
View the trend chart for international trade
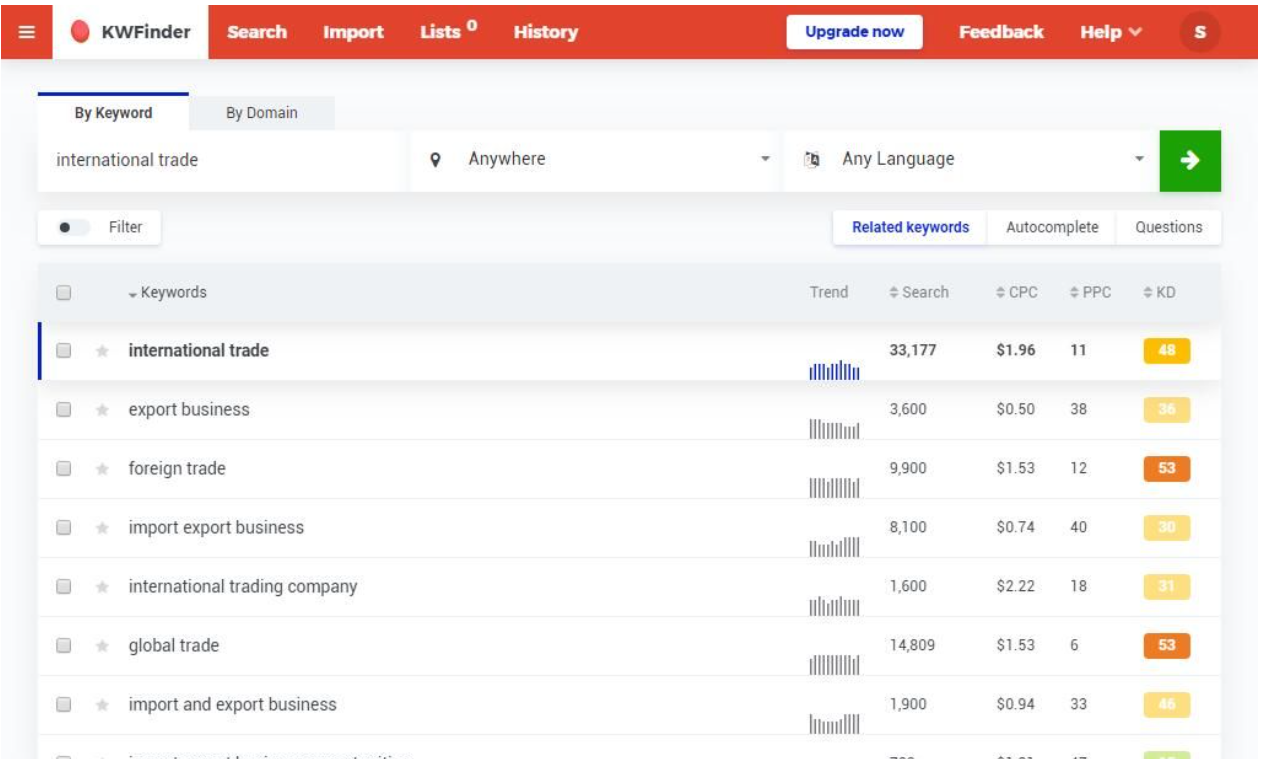[x=833, y=370]
